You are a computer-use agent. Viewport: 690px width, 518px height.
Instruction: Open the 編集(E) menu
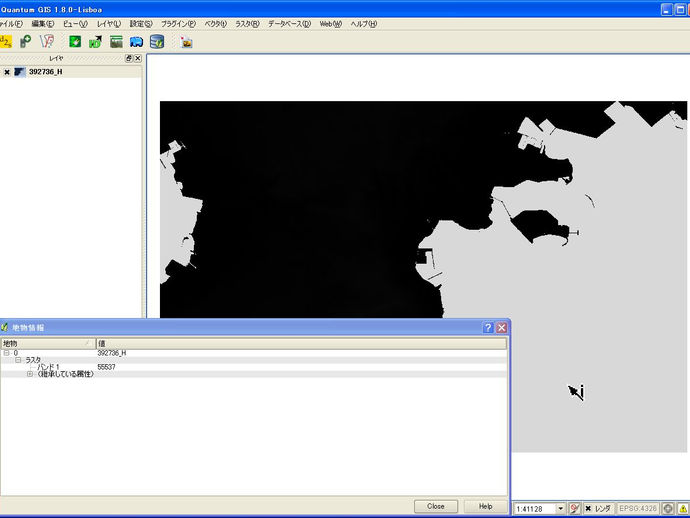(43, 24)
